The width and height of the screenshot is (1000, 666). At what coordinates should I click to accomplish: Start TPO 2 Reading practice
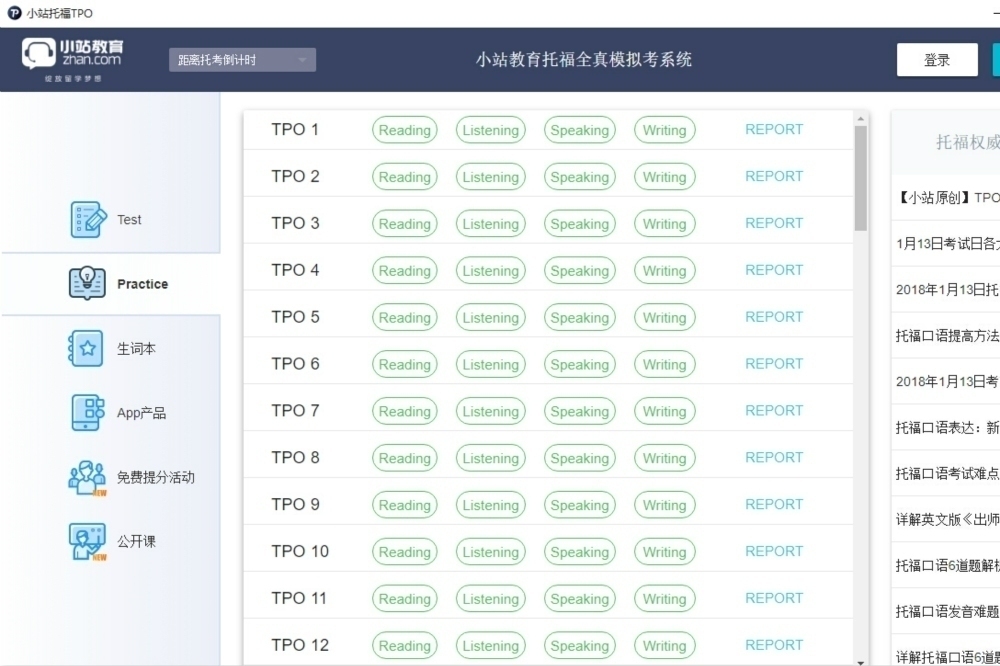[x=405, y=177]
